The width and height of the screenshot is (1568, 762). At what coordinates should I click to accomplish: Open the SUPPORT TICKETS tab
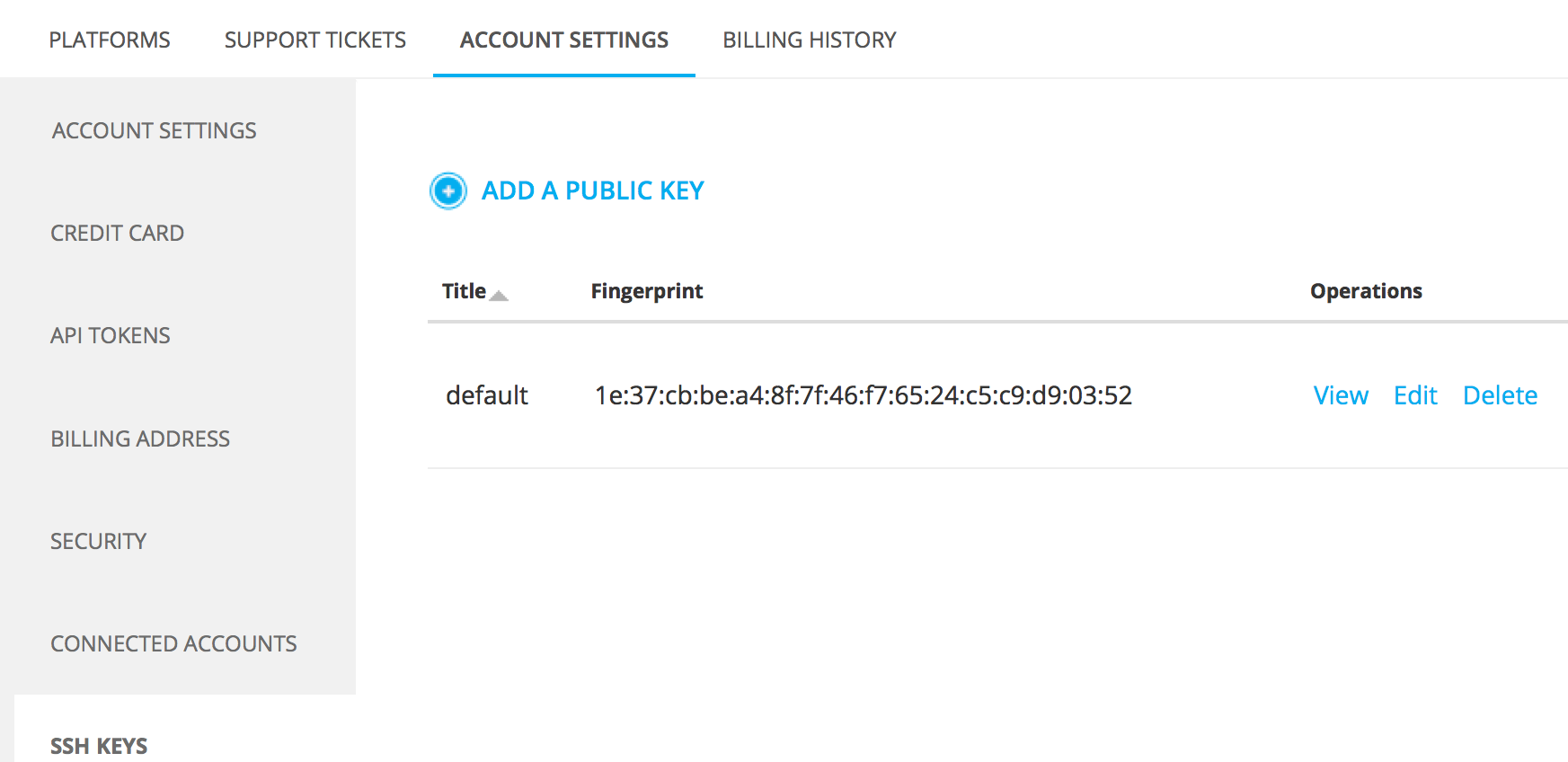point(314,40)
